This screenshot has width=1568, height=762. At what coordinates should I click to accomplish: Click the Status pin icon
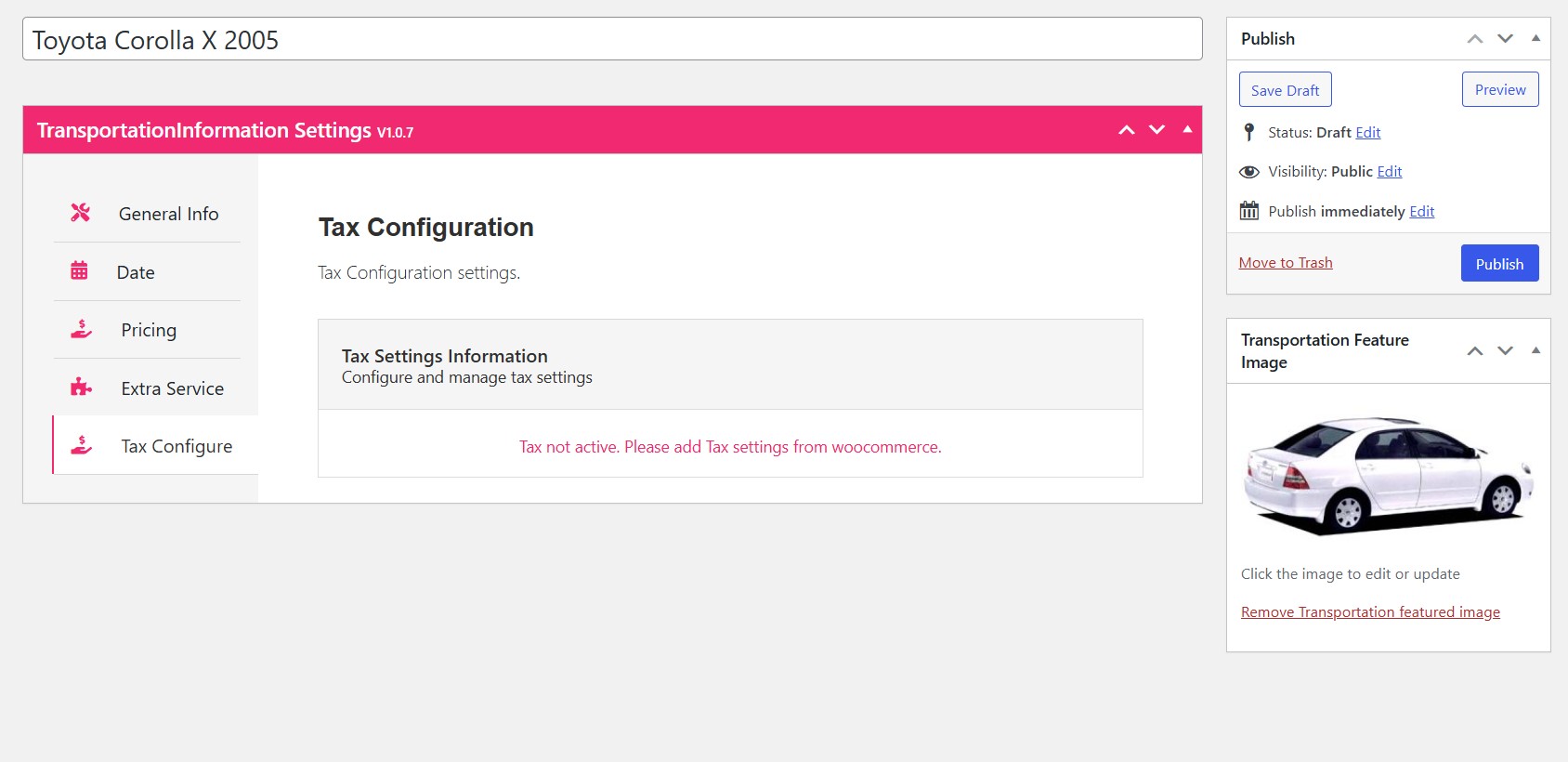point(1249,132)
